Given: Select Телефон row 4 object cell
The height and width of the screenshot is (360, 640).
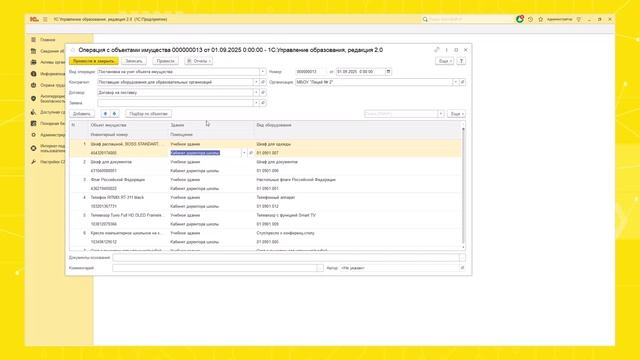Looking at the screenshot, I should point(129,198).
